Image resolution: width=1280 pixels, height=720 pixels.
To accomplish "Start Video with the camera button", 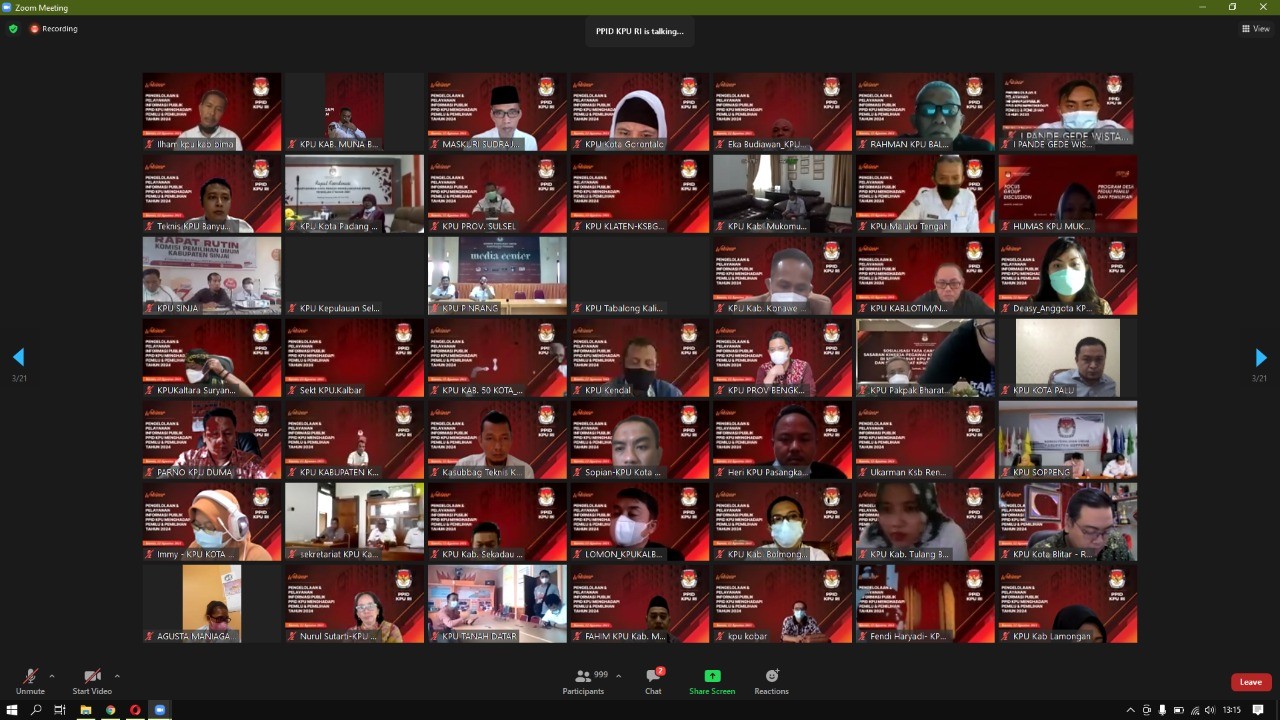I will (x=92, y=680).
